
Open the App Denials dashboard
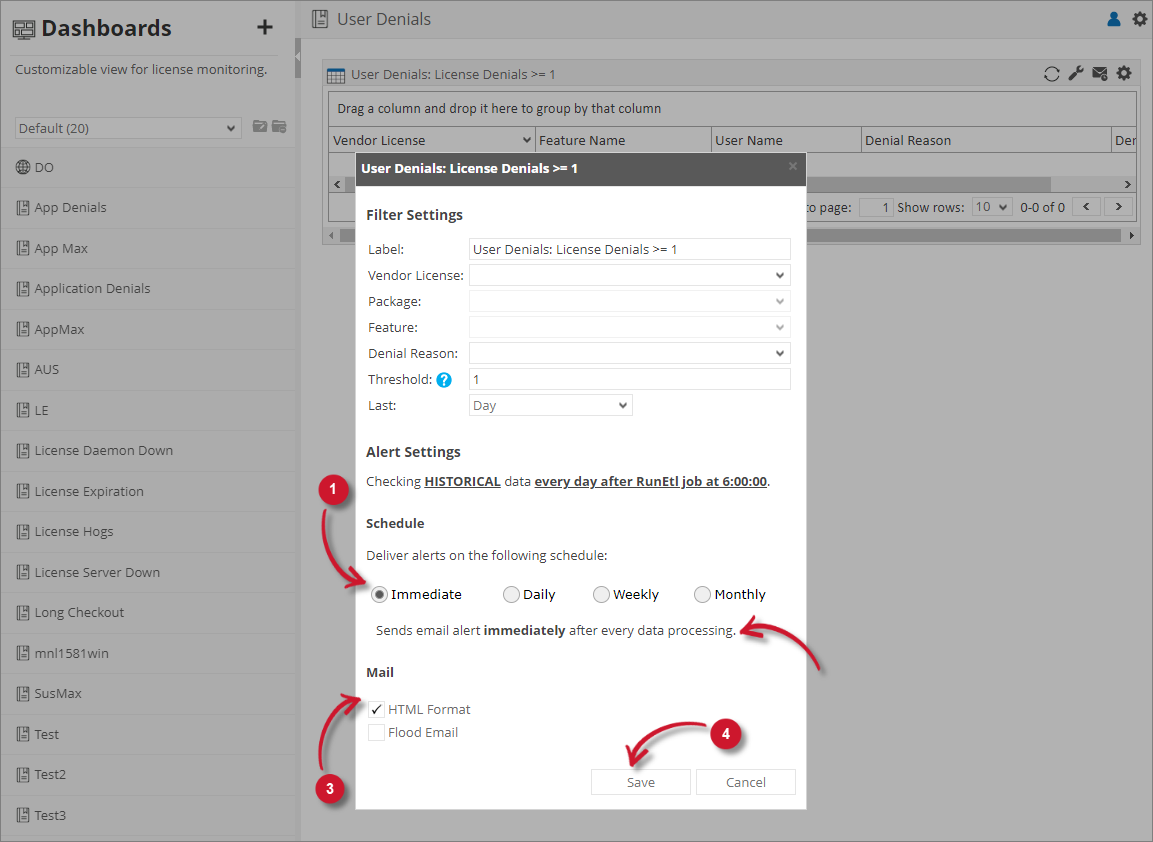[x=147, y=207]
